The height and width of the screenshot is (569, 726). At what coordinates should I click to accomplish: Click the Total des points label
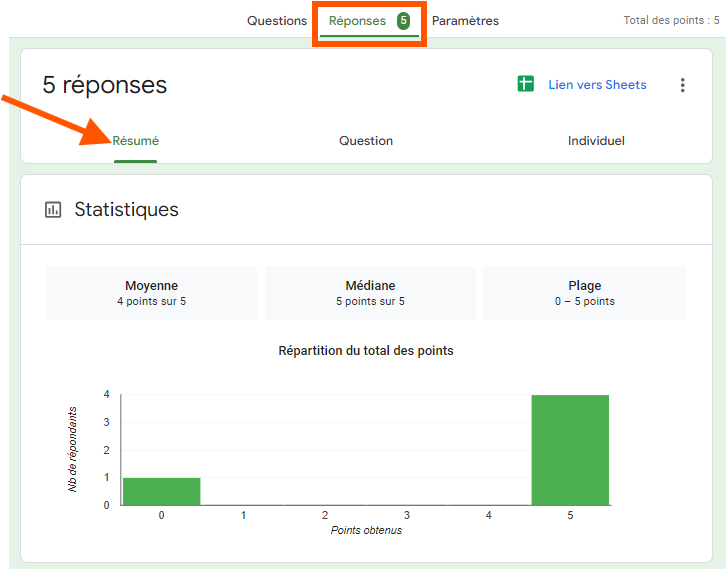[x=671, y=20]
